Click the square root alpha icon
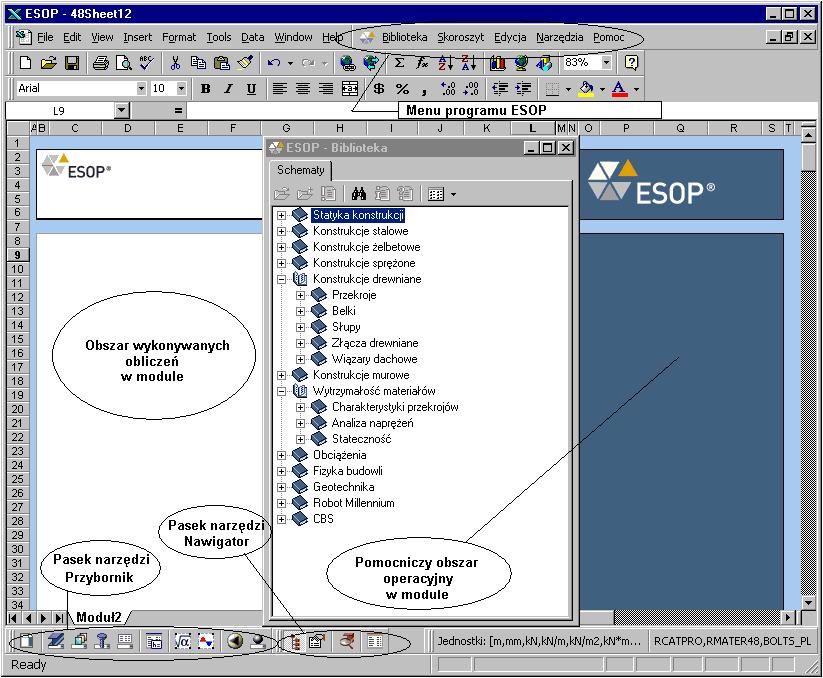The width and height of the screenshot is (823, 678). (182, 641)
